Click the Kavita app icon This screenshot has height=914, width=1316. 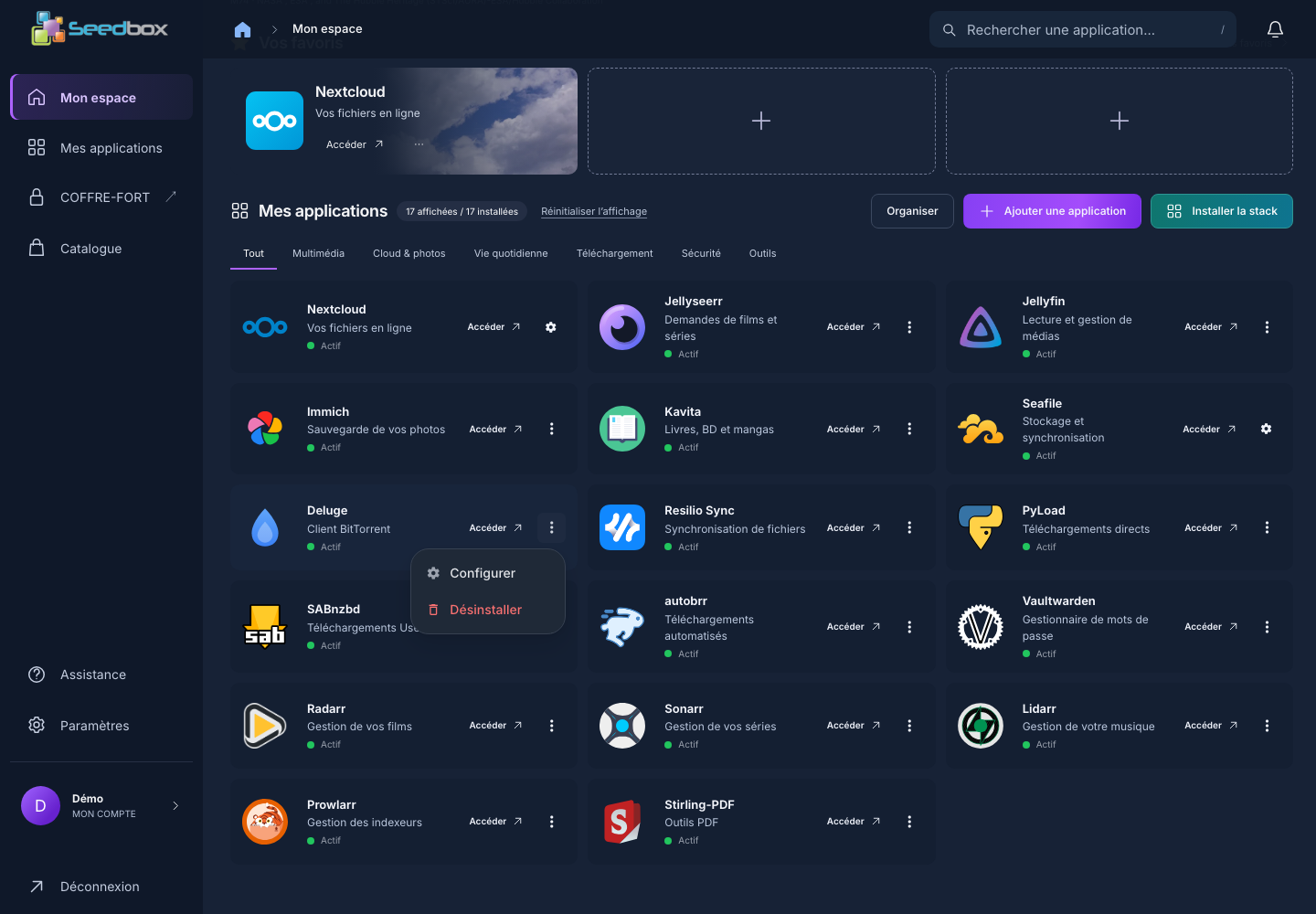[622, 429]
